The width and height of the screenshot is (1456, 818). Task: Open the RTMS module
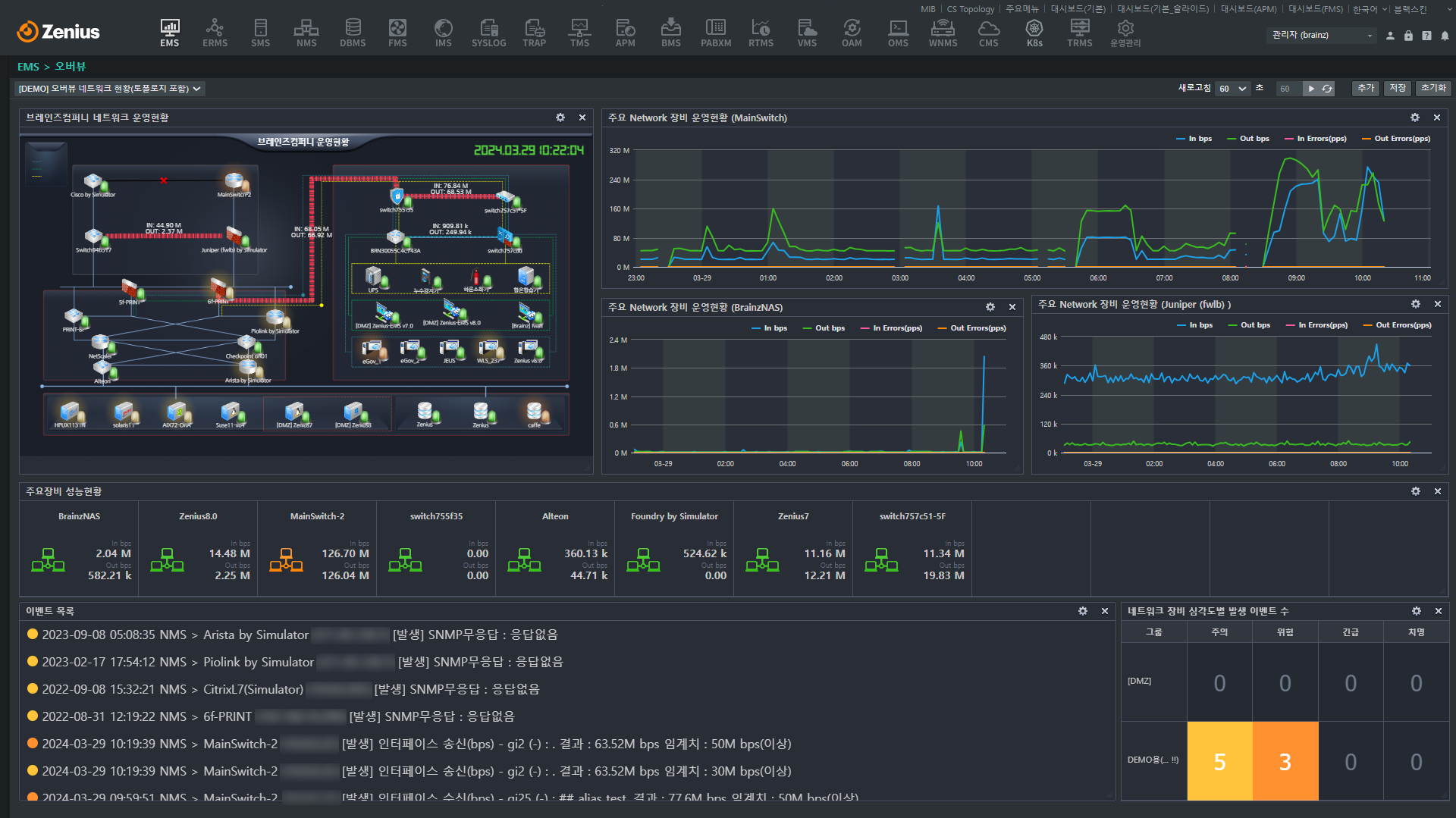point(761,33)
